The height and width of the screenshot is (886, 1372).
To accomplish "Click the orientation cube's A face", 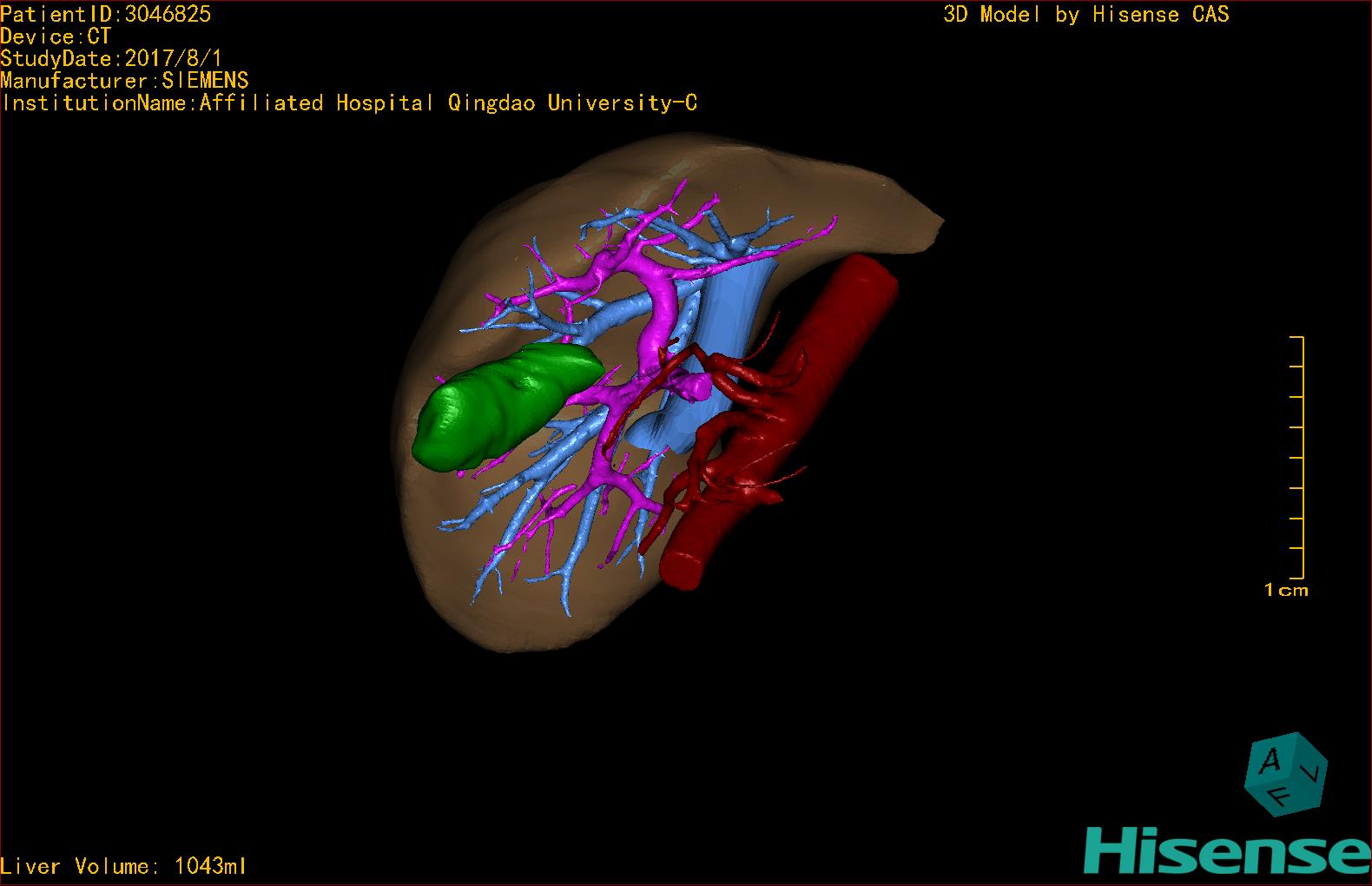I will click(1270, 761).
